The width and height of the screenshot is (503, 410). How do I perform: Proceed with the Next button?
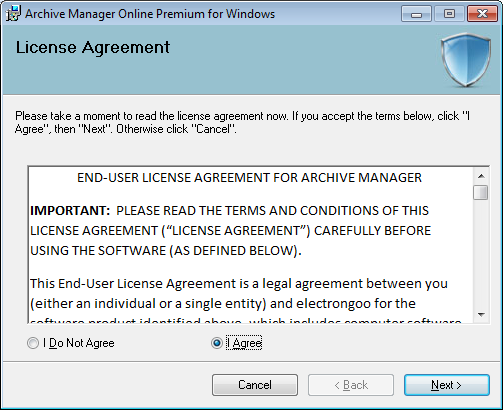coord(447,385)
